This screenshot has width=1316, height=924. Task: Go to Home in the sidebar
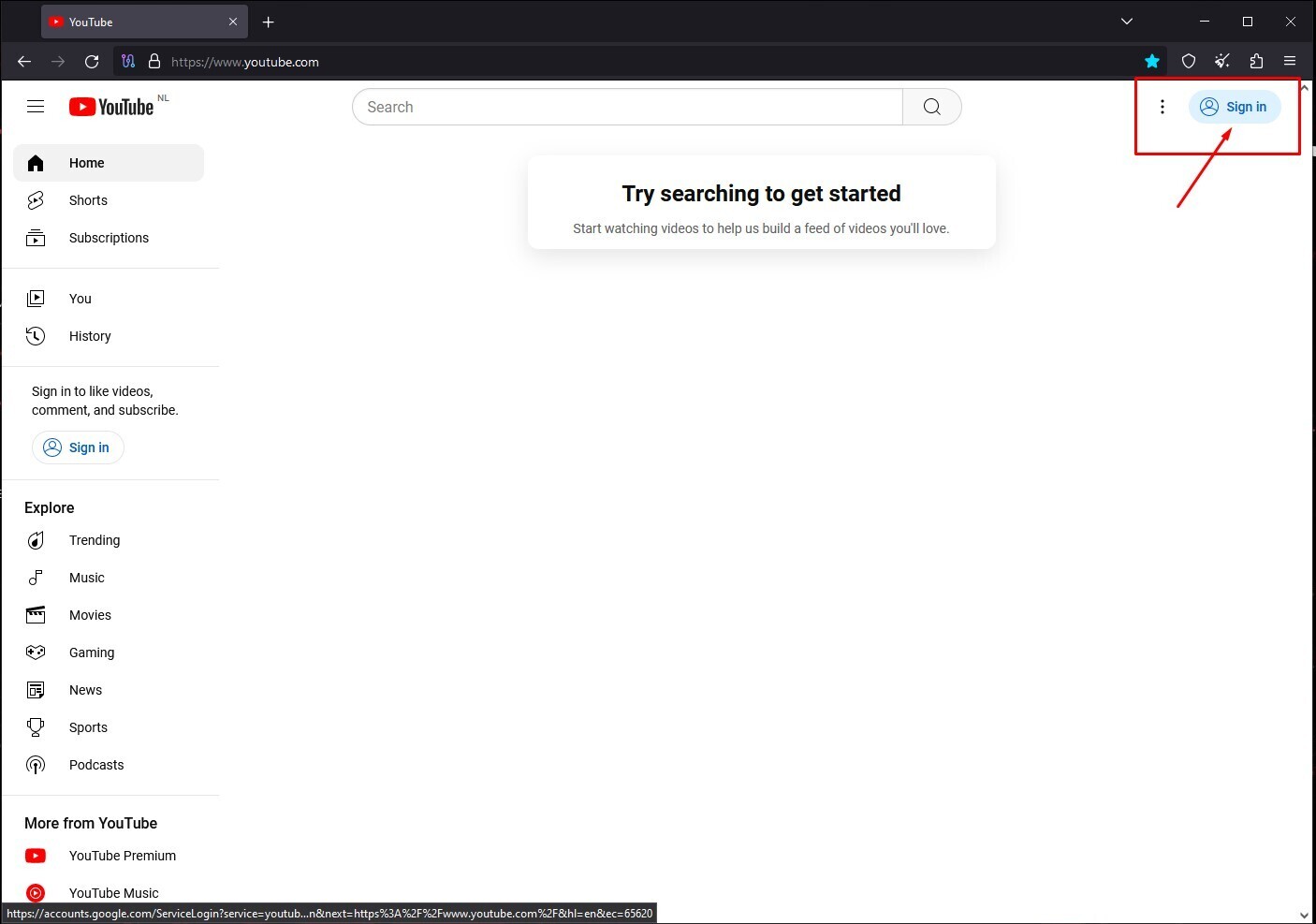[109, 163]
